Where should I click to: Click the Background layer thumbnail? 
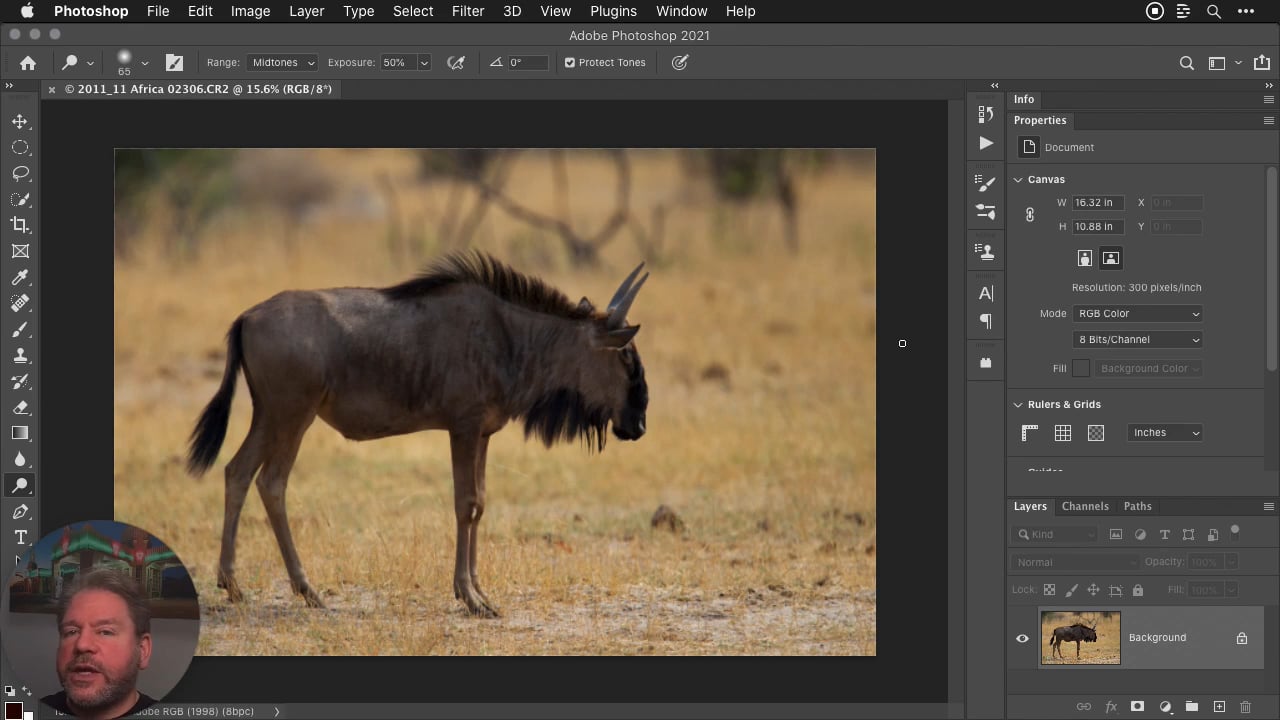[x=1081, y=638]
